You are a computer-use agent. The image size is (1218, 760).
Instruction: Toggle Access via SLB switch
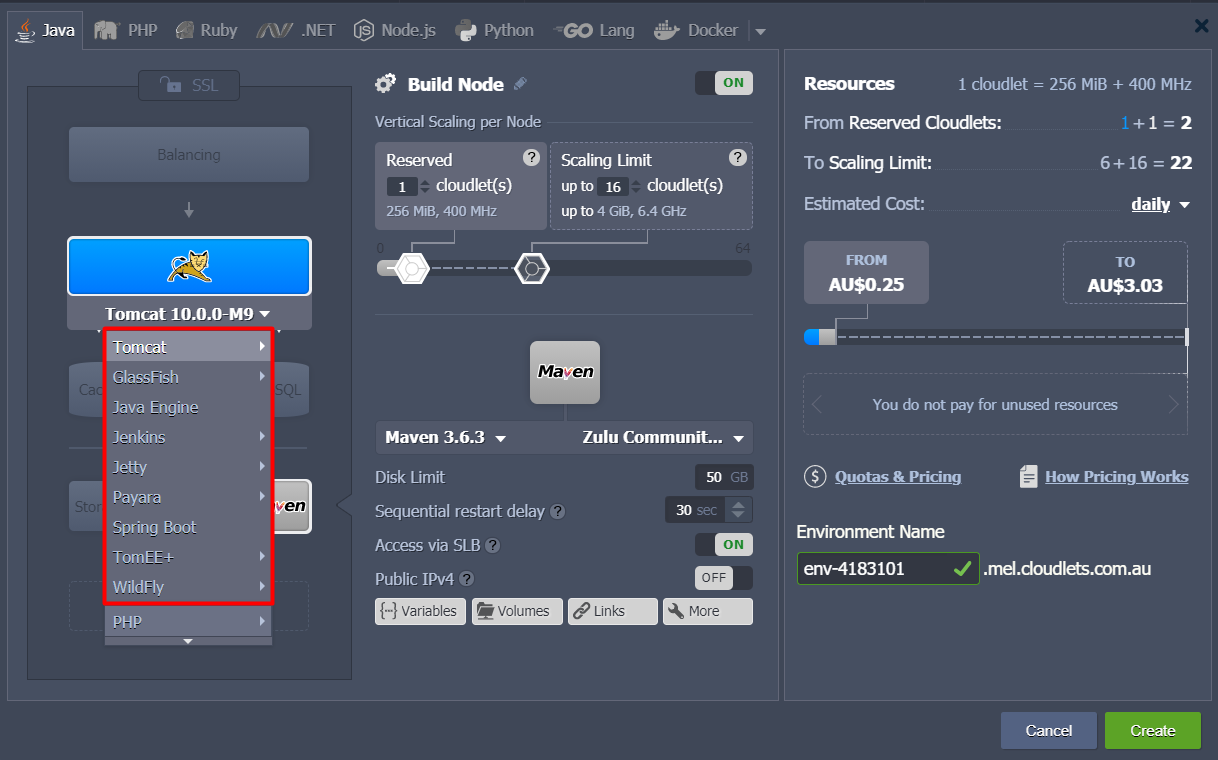[x=724, y=544]
